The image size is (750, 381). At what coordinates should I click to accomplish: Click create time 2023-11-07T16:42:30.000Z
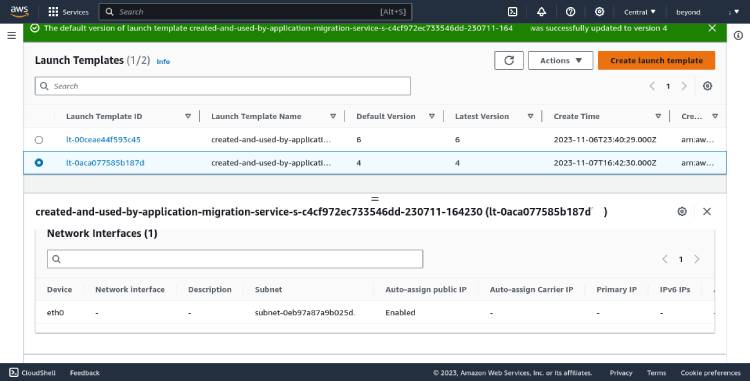(605, 163)
